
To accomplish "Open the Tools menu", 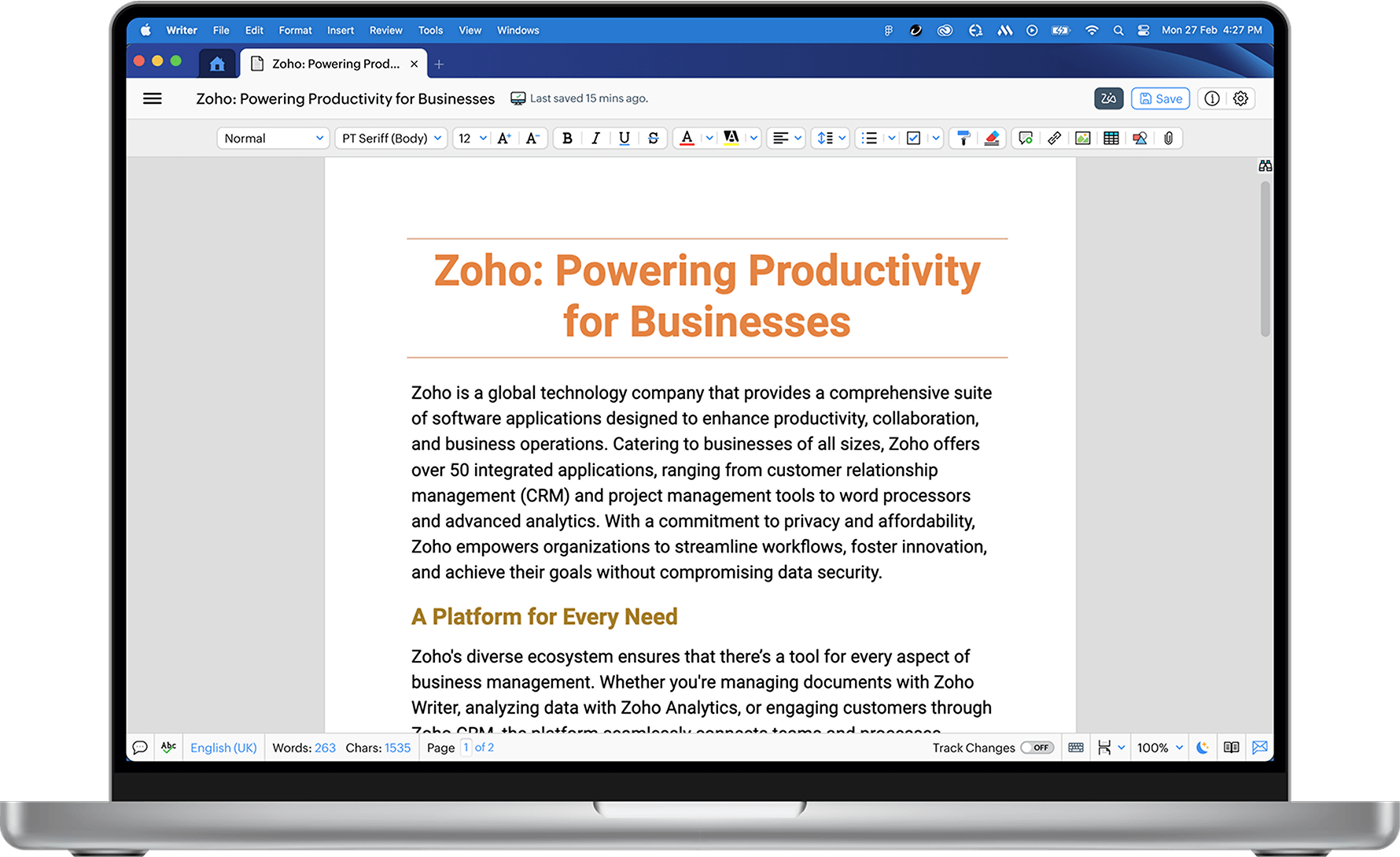I will 430,31.
